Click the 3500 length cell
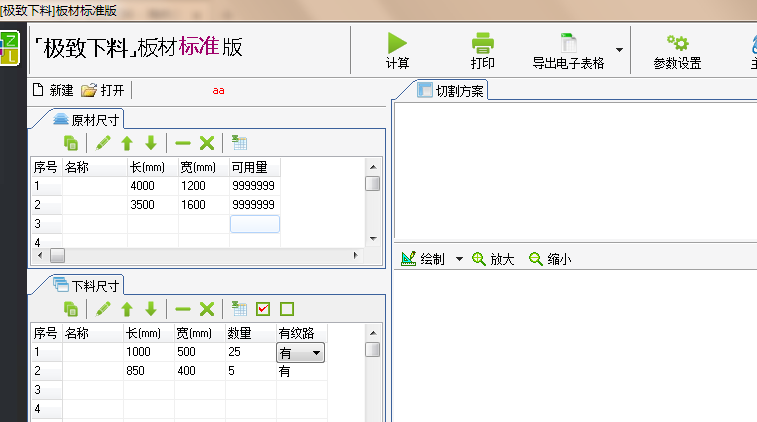 click(153, 205)
